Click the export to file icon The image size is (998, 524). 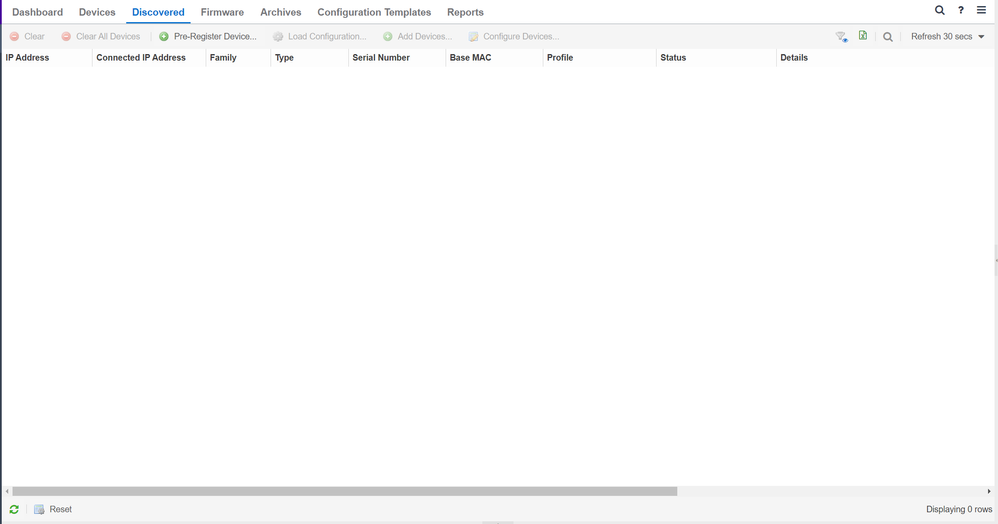click(863, 36)
